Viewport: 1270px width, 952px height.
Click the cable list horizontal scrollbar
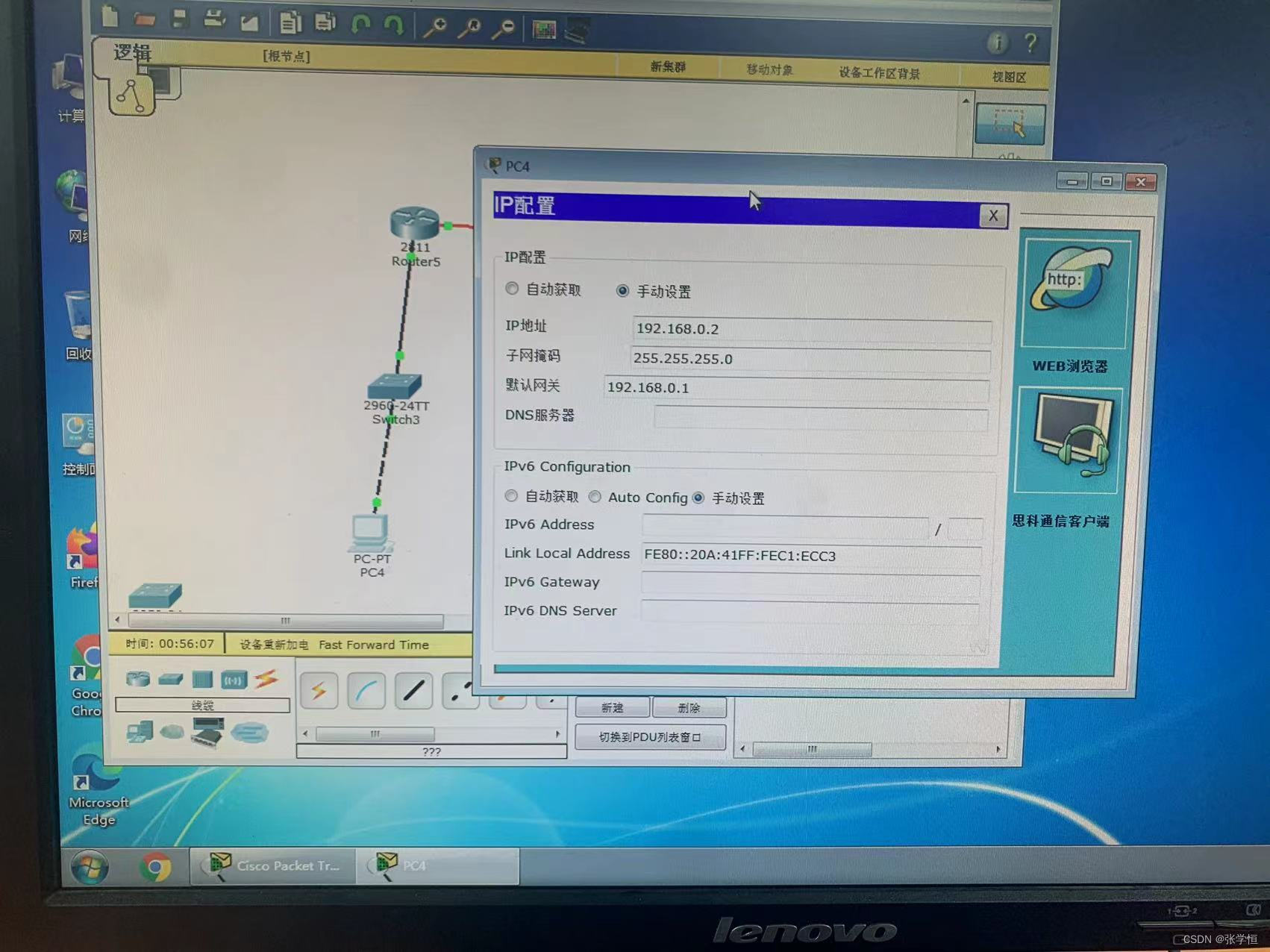[x=432, y=734]
